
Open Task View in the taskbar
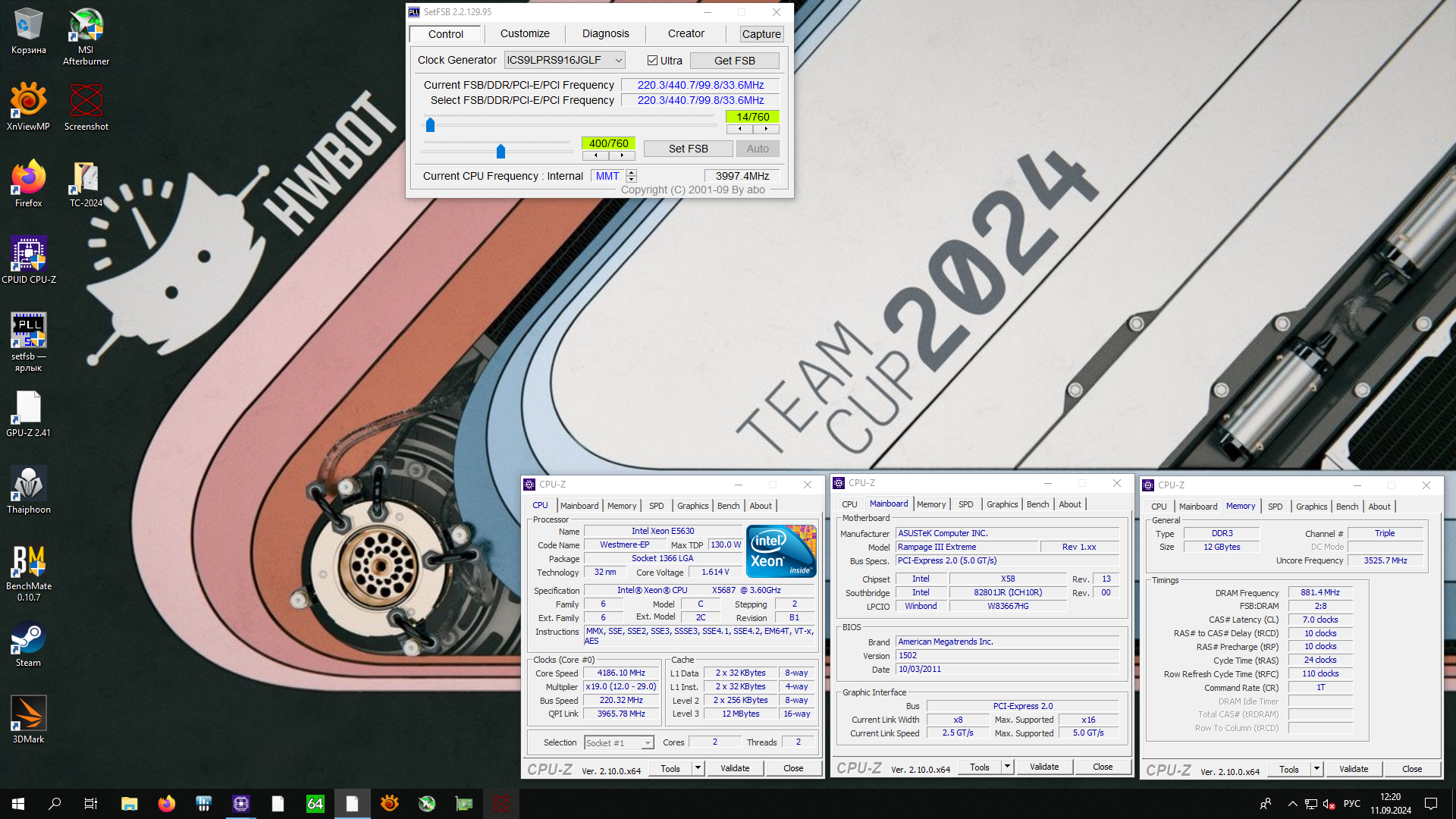click(91, 804)
